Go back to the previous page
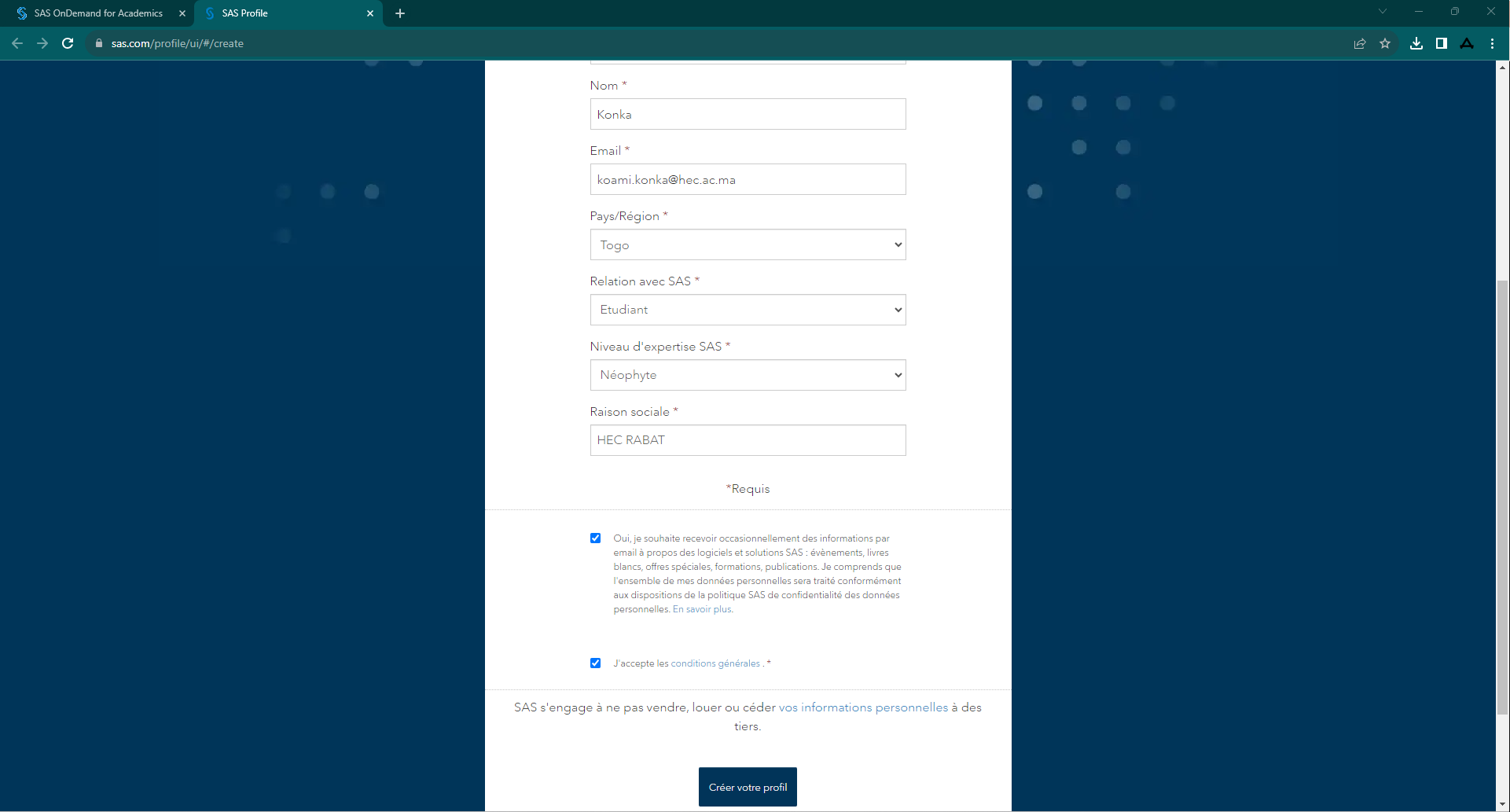The height and width of the screenshot is (812, 1510). coord(17,43)
